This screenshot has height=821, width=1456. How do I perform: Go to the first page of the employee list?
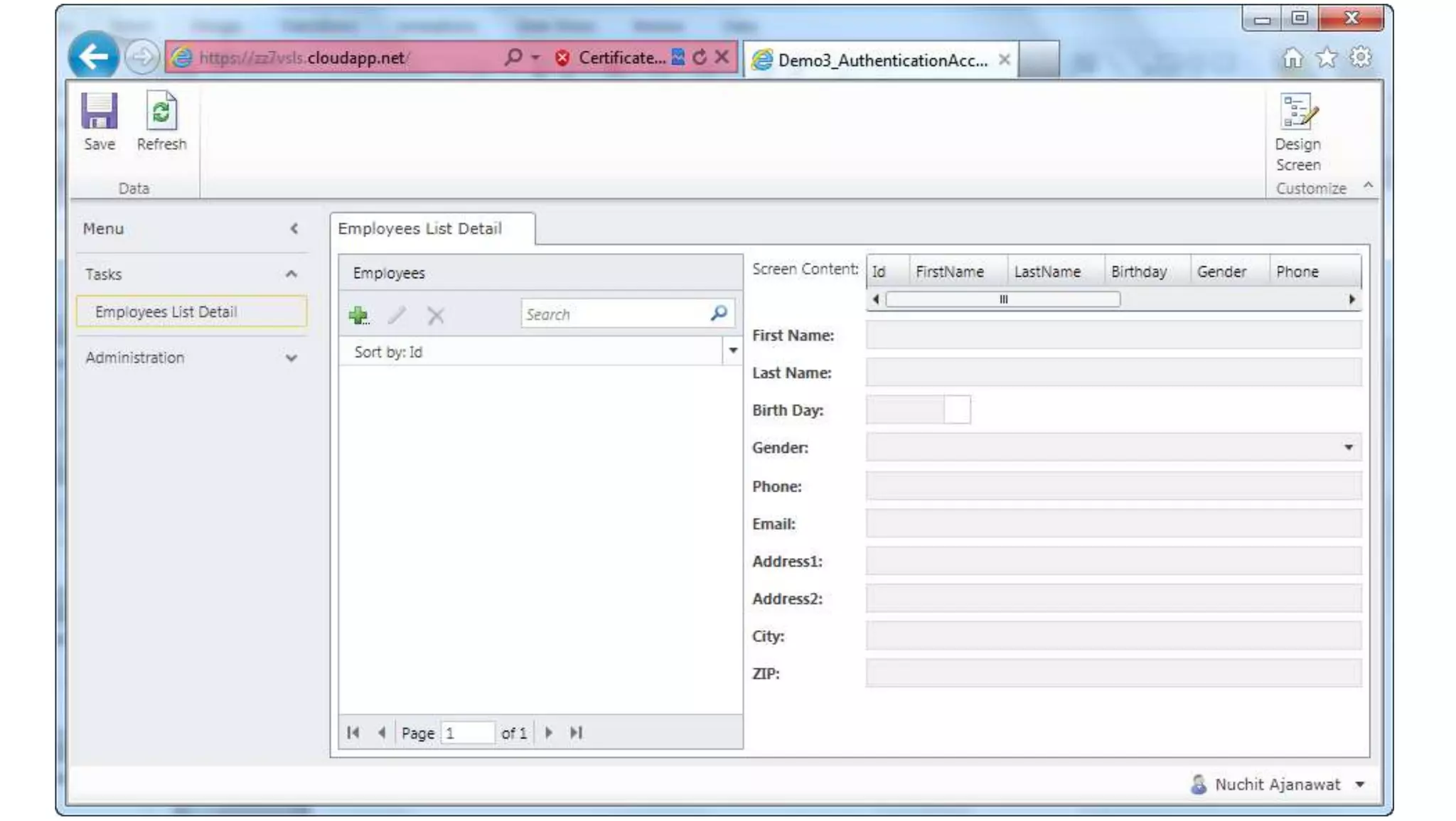pos(353,733)
